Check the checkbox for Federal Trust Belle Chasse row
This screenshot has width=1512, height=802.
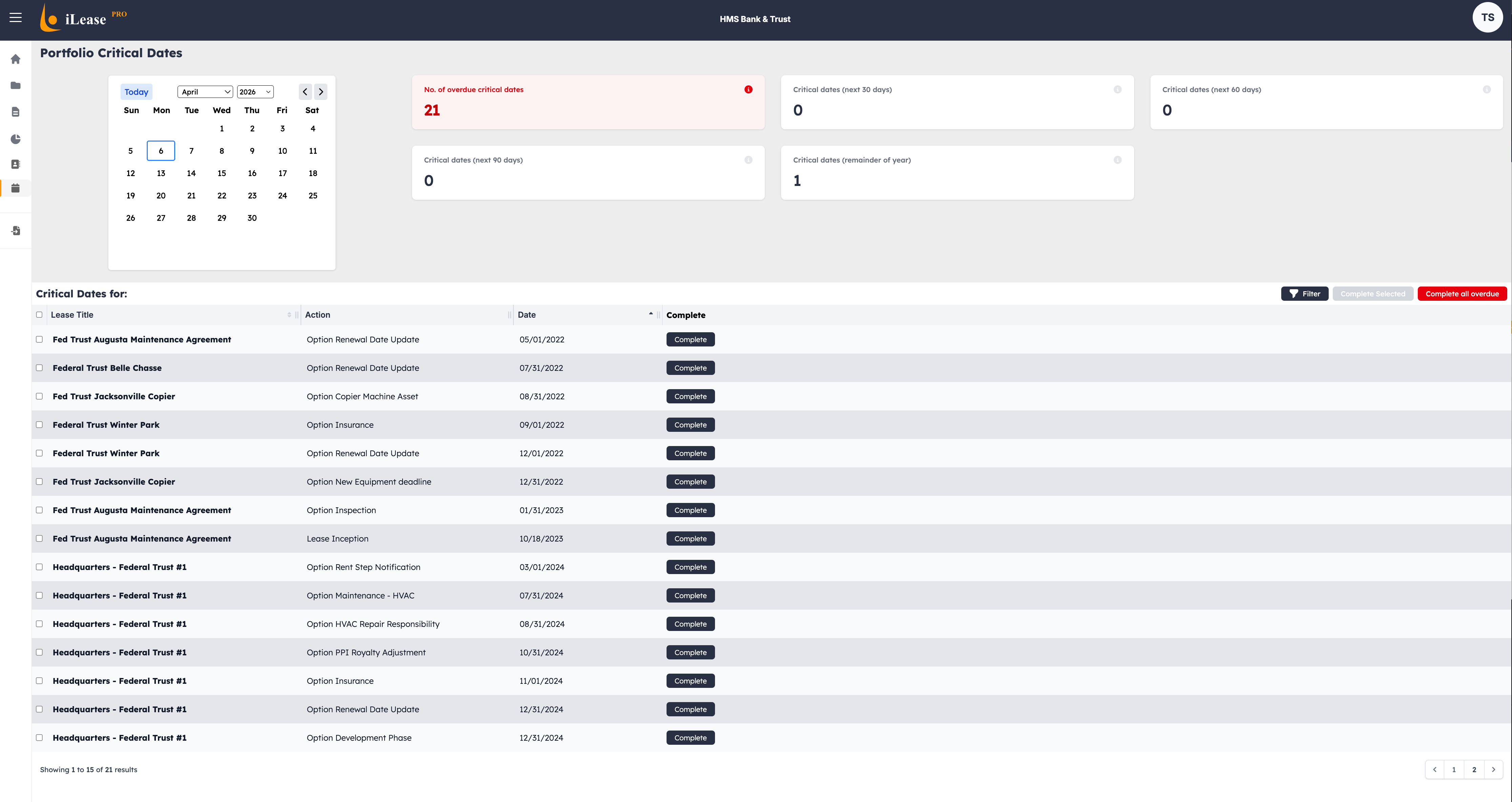pos(39,368)
